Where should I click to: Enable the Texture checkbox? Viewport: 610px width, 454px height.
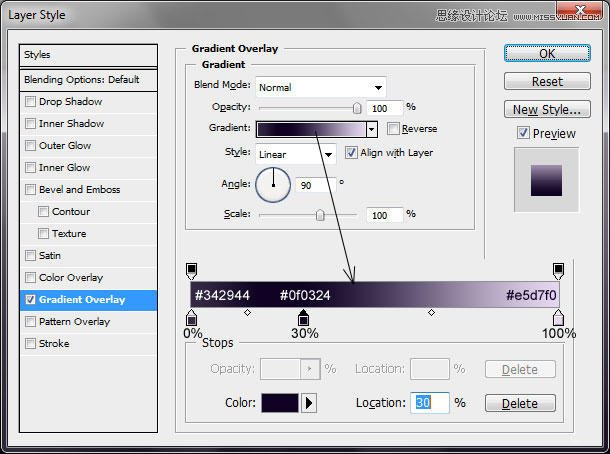click(43, 233)
